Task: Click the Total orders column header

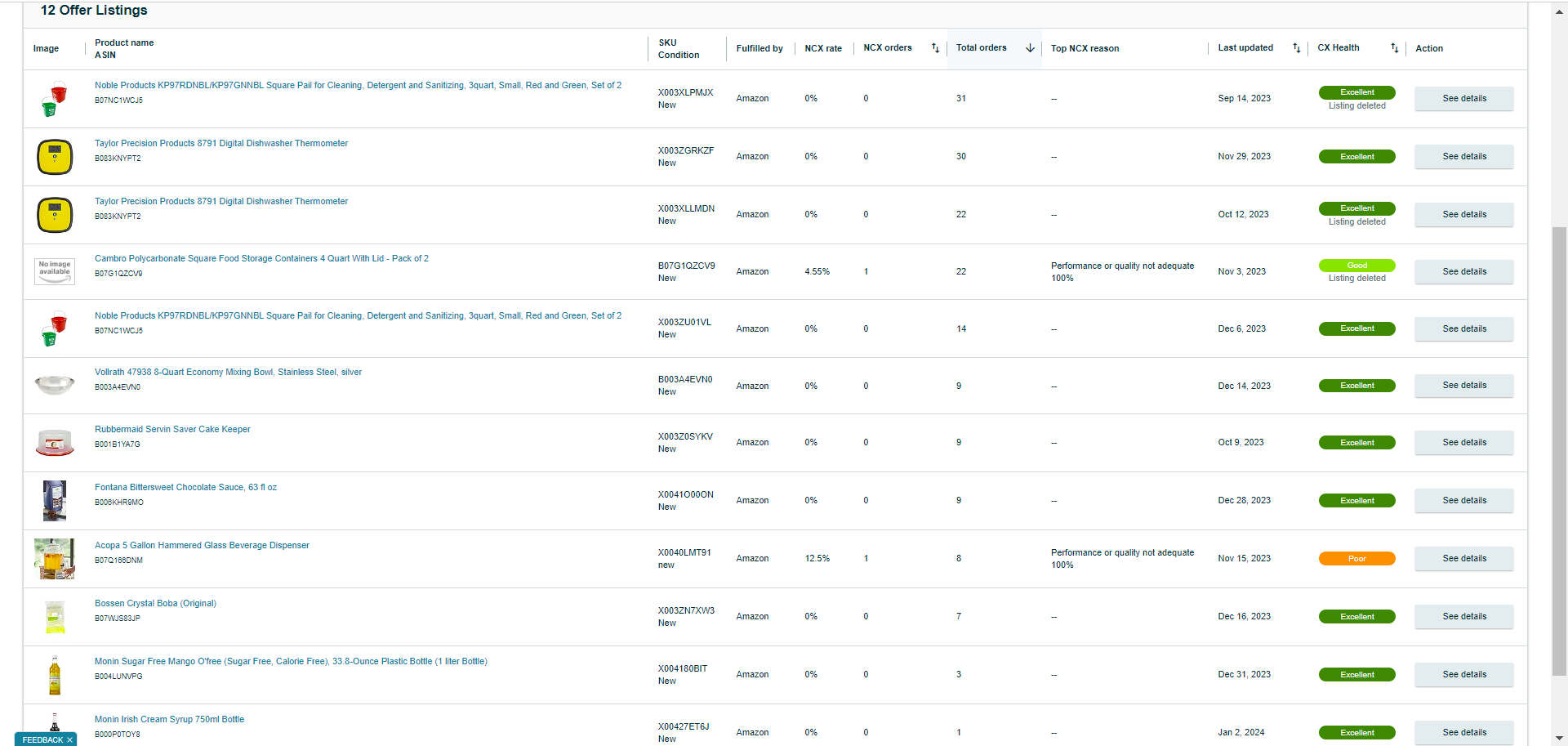Action: (x=982, y=48)
